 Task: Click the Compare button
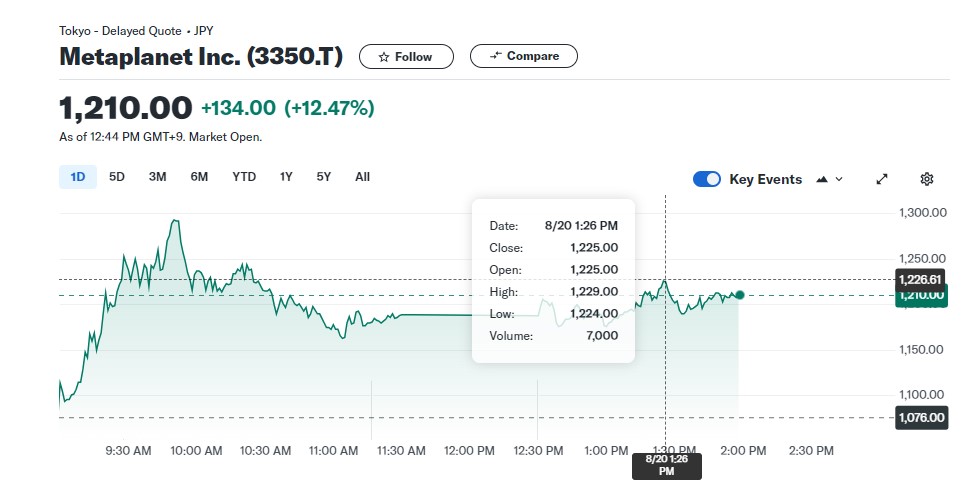point(523,56)
